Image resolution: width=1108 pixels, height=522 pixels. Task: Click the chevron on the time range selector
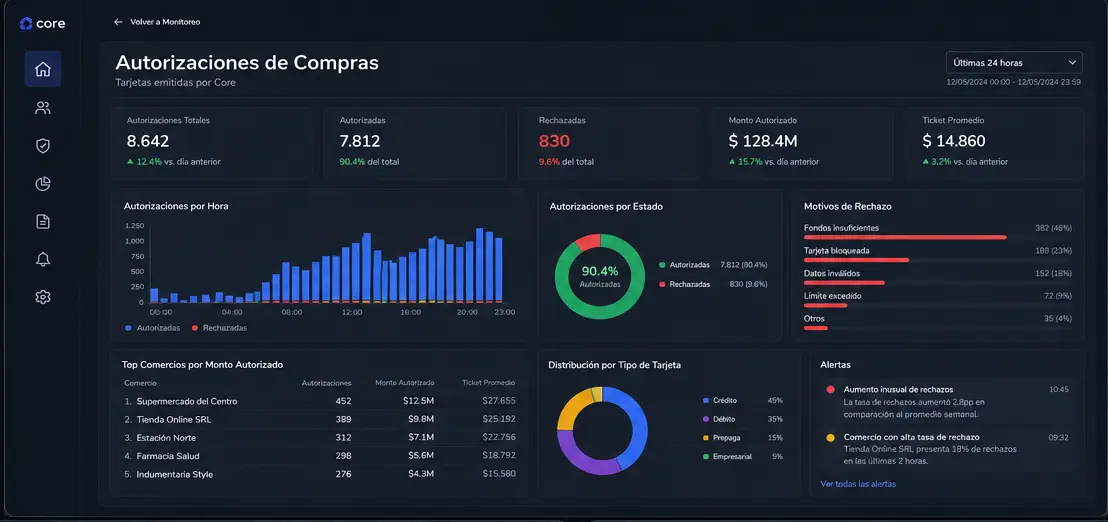pyautogui.click(x=1072, y=63)
